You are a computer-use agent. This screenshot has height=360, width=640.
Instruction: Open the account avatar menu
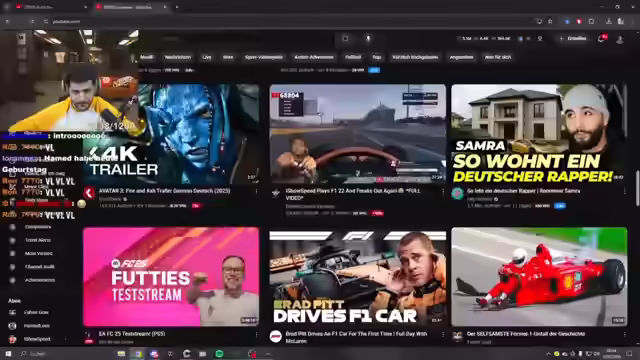(x=620, y=39)
